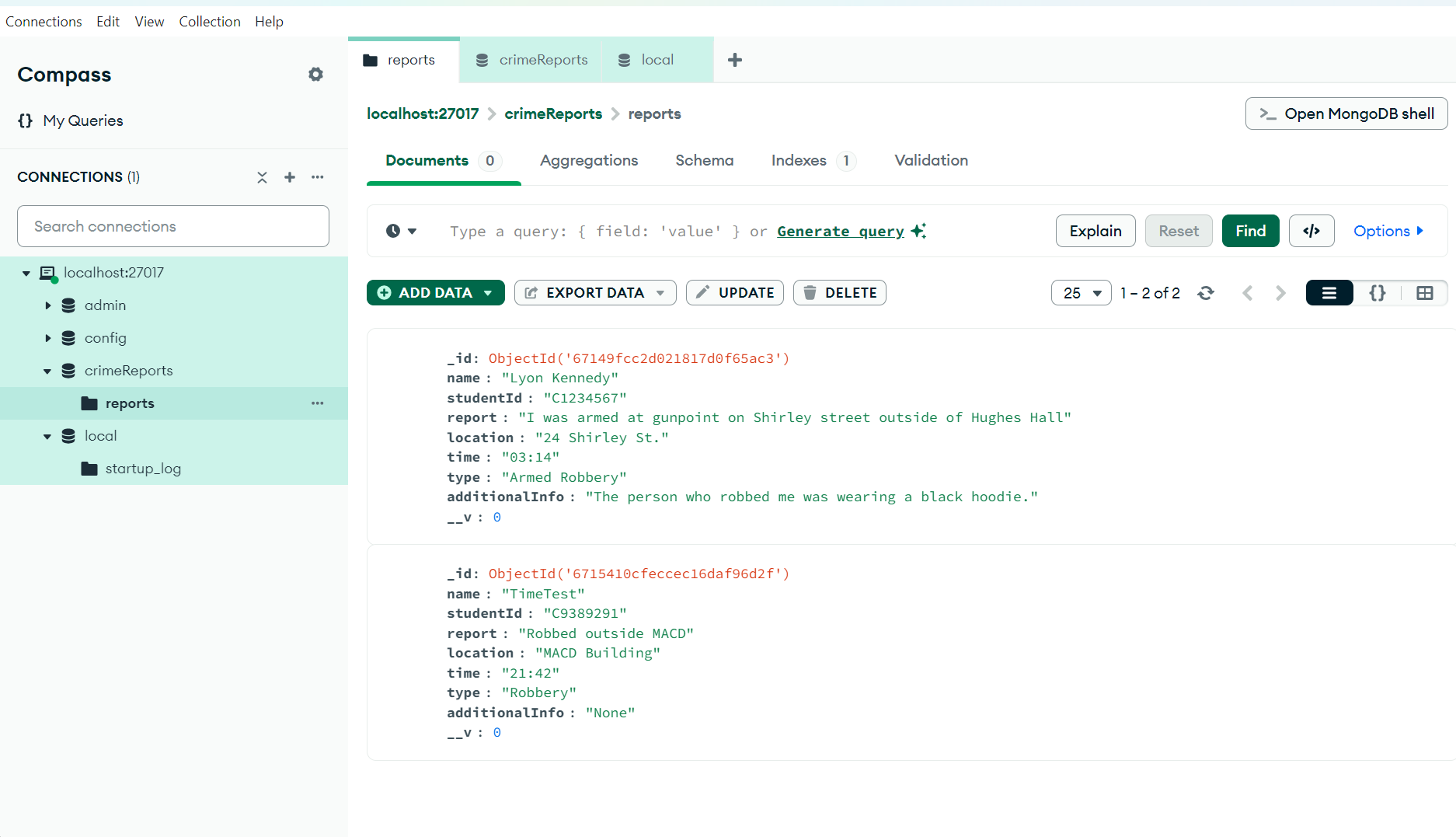Open Compass settings gear icon
The width and height of the screenshot is (1456, 837).
tap(315, 75)
